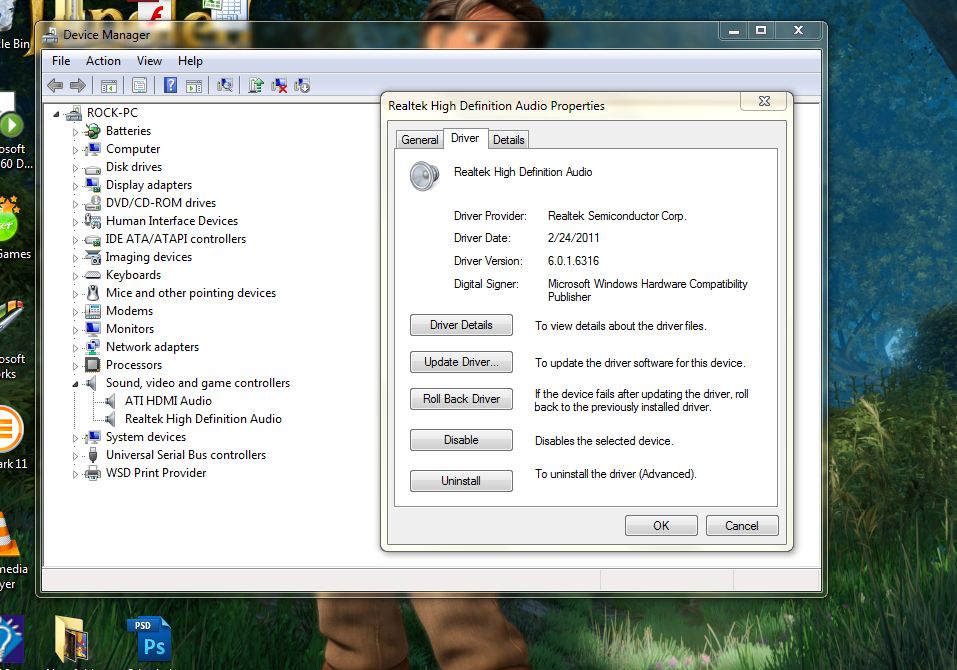Click the System devices tree label
The width and height of the screenshot is (957, 670).
pos(146,437)
